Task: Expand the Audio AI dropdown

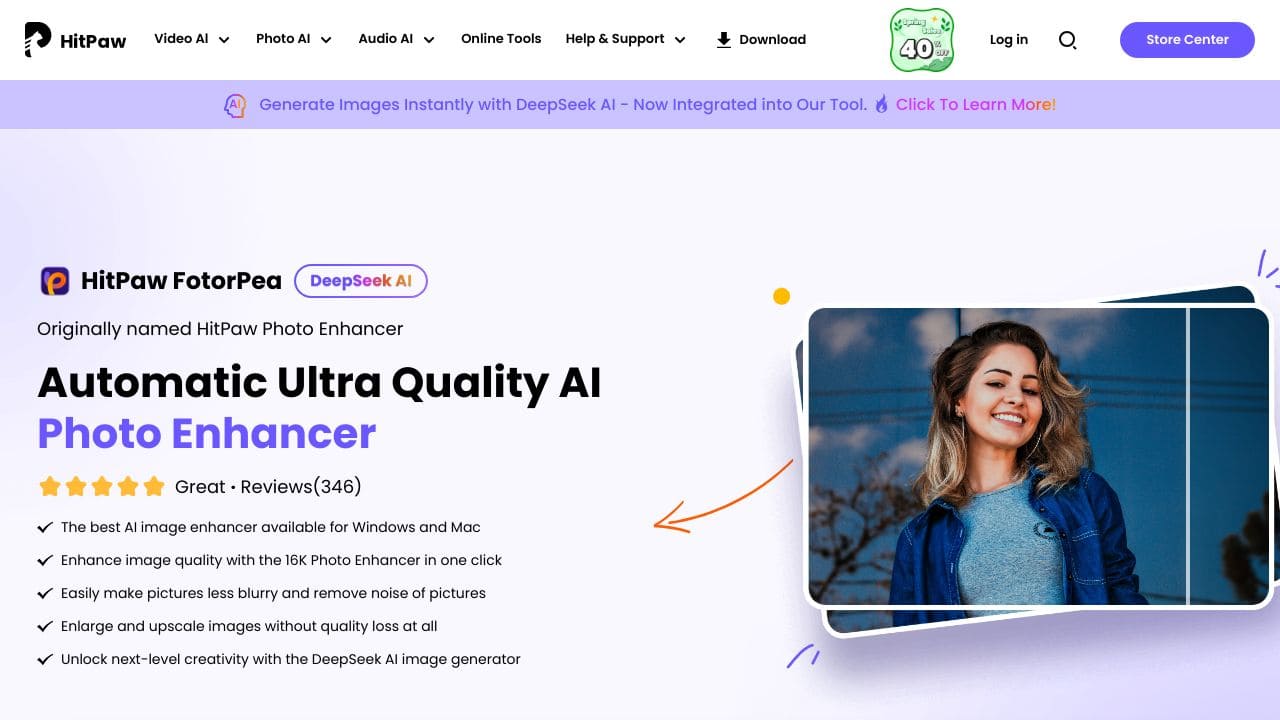Action: pyautogui.click(x=397, y=39)
